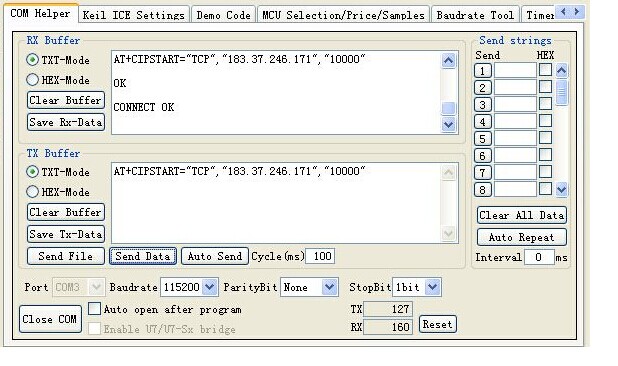Click the TX Buffer scroll-up arrow
The height and width of the screenshot is (366, 618).
point(449,173)
